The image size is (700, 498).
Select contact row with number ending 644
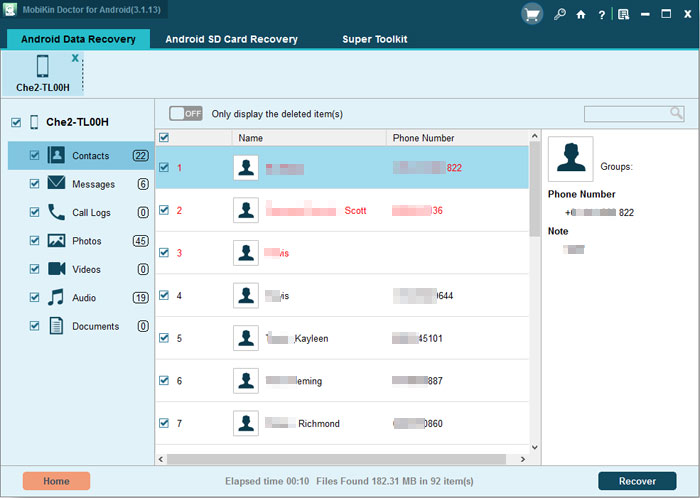342,295
